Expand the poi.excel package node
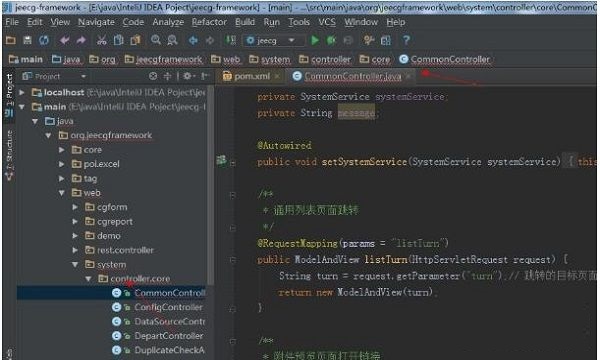Screen dimensions: 600x360 click(62, 164)
